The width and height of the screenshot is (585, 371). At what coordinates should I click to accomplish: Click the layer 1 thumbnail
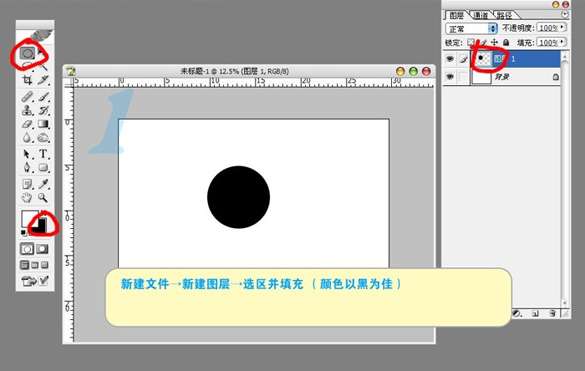483,59
